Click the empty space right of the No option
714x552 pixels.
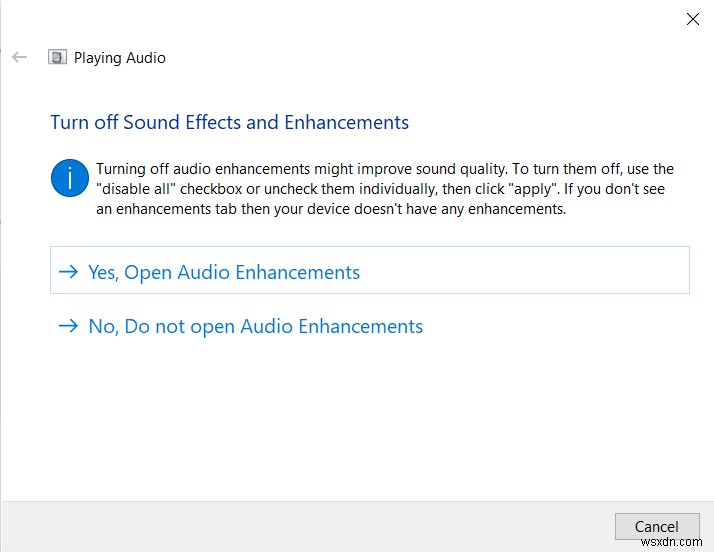click(560, 326)
